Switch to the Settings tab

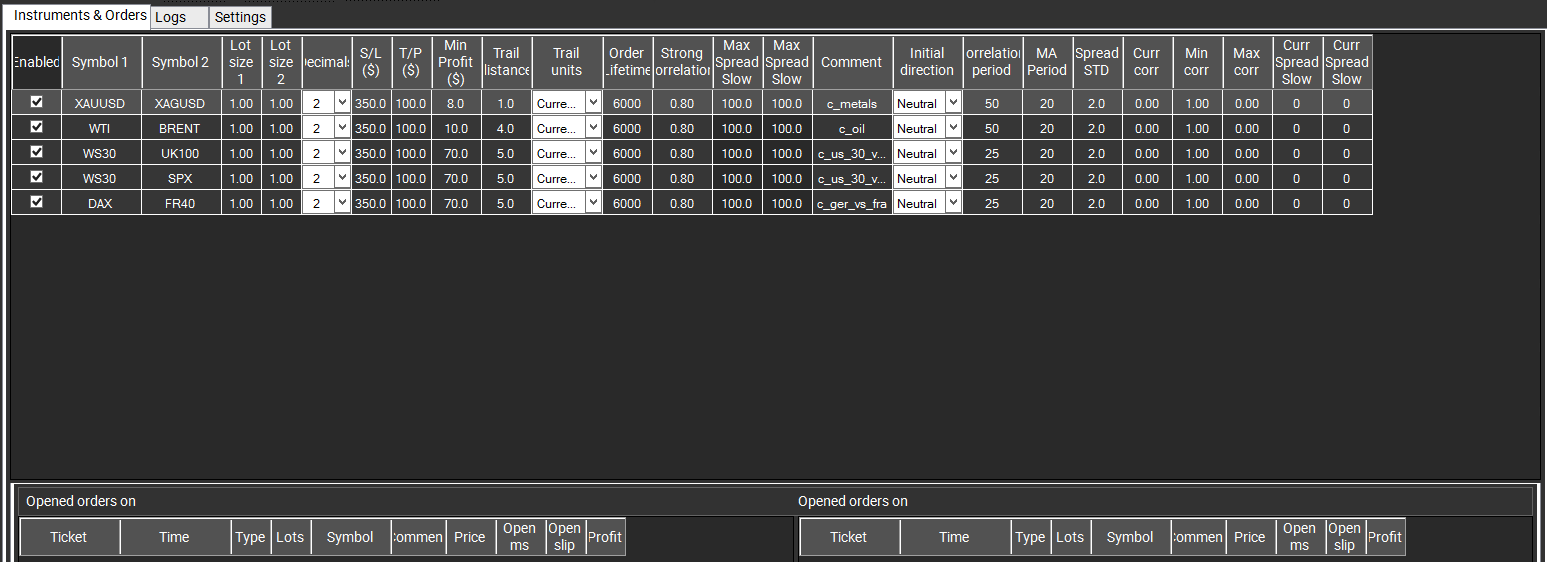(x=240, y=17)
